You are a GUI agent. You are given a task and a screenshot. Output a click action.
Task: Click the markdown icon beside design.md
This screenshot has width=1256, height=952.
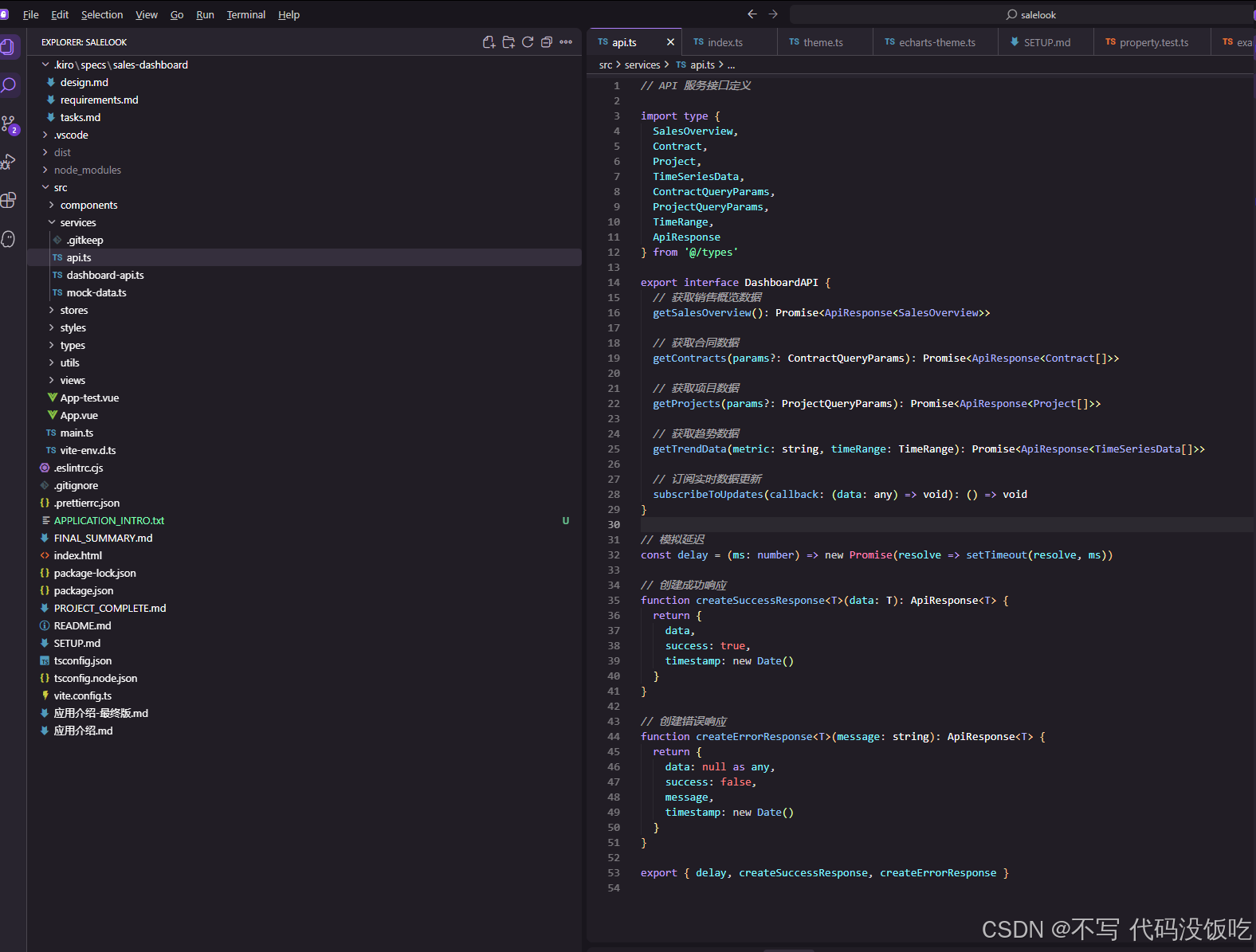(x=51, y=82)
